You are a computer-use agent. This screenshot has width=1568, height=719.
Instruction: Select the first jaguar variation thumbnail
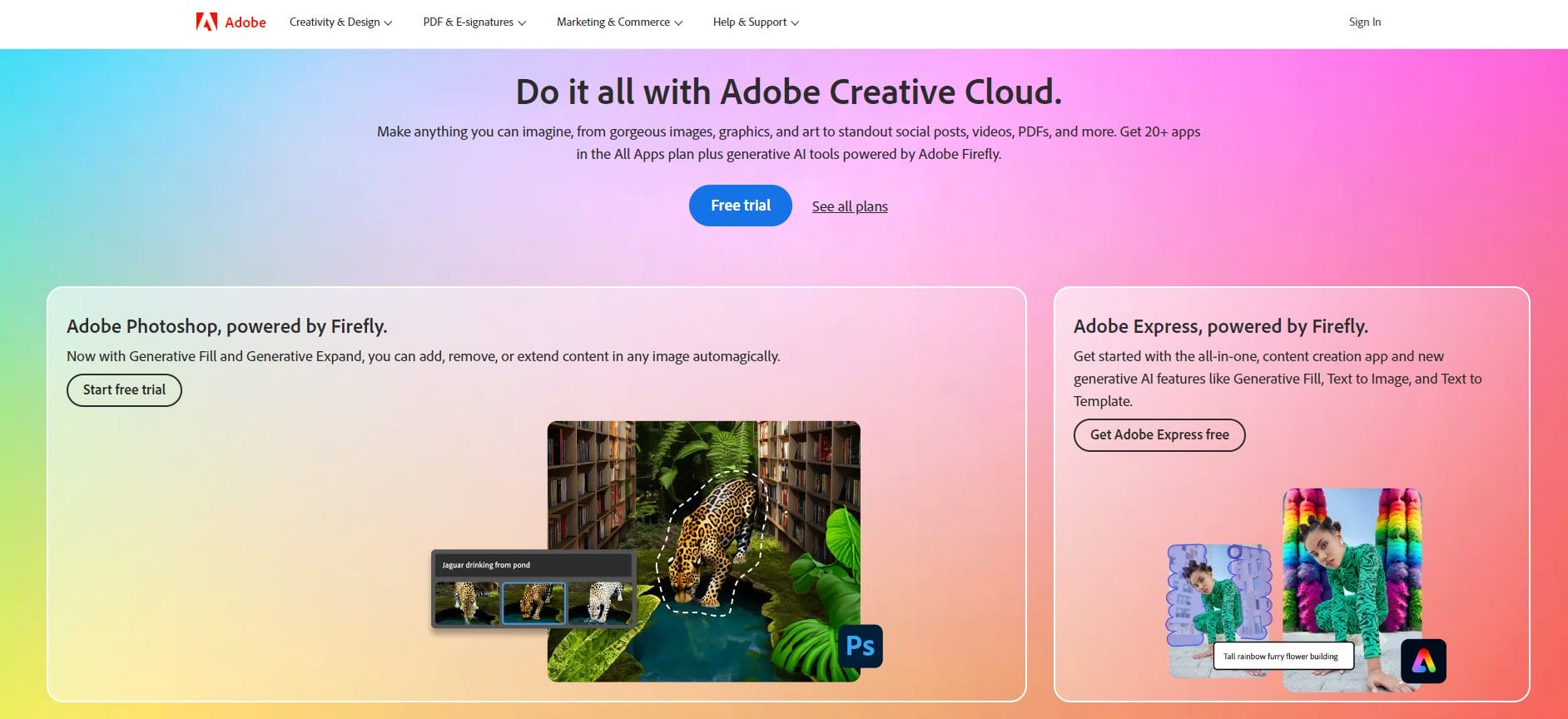pos(467,602)
